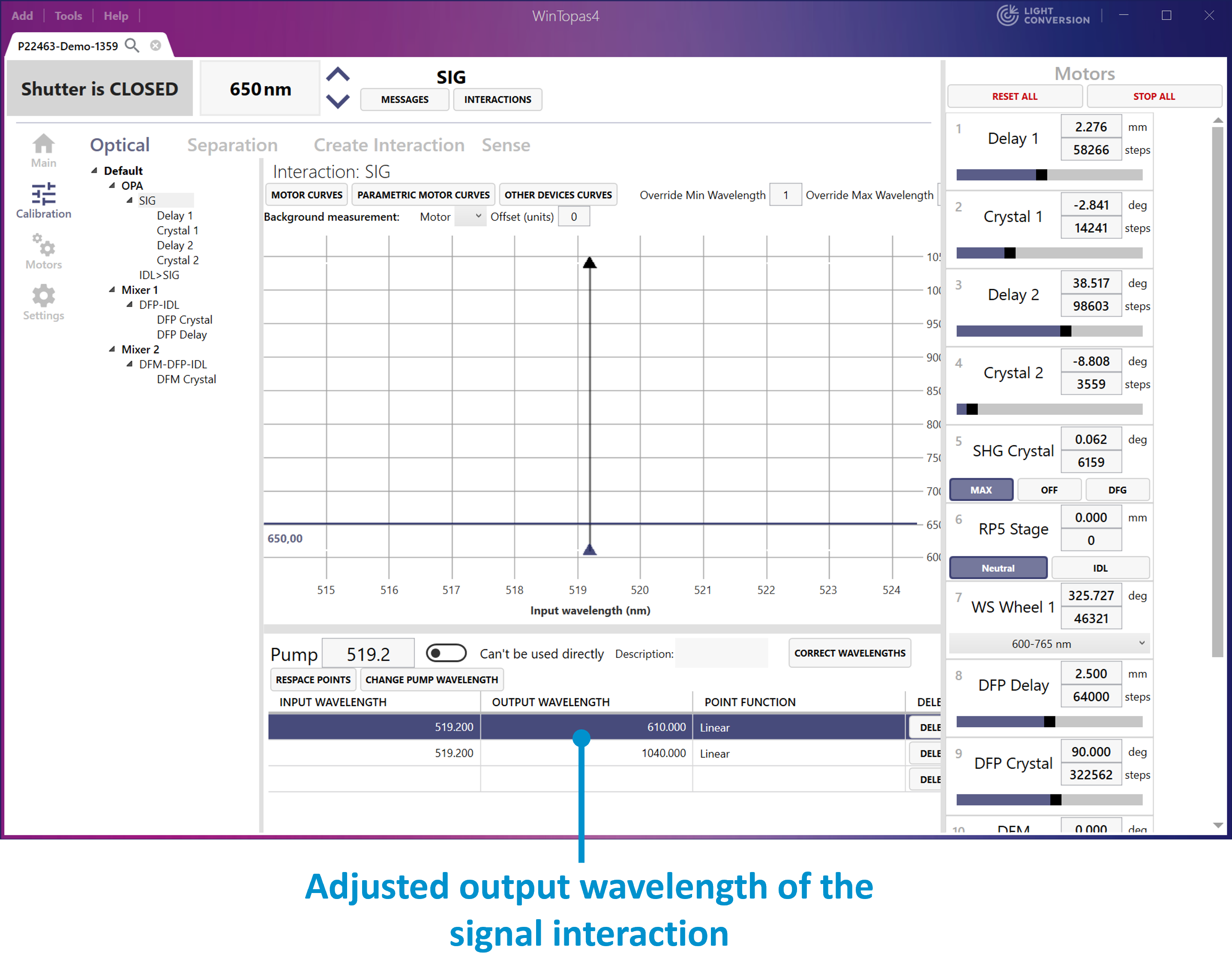Close the P22463-Demo-1359 tab
Image resolution: width=1232 pixels, height=980 pixels.
[x=156, y=46]
